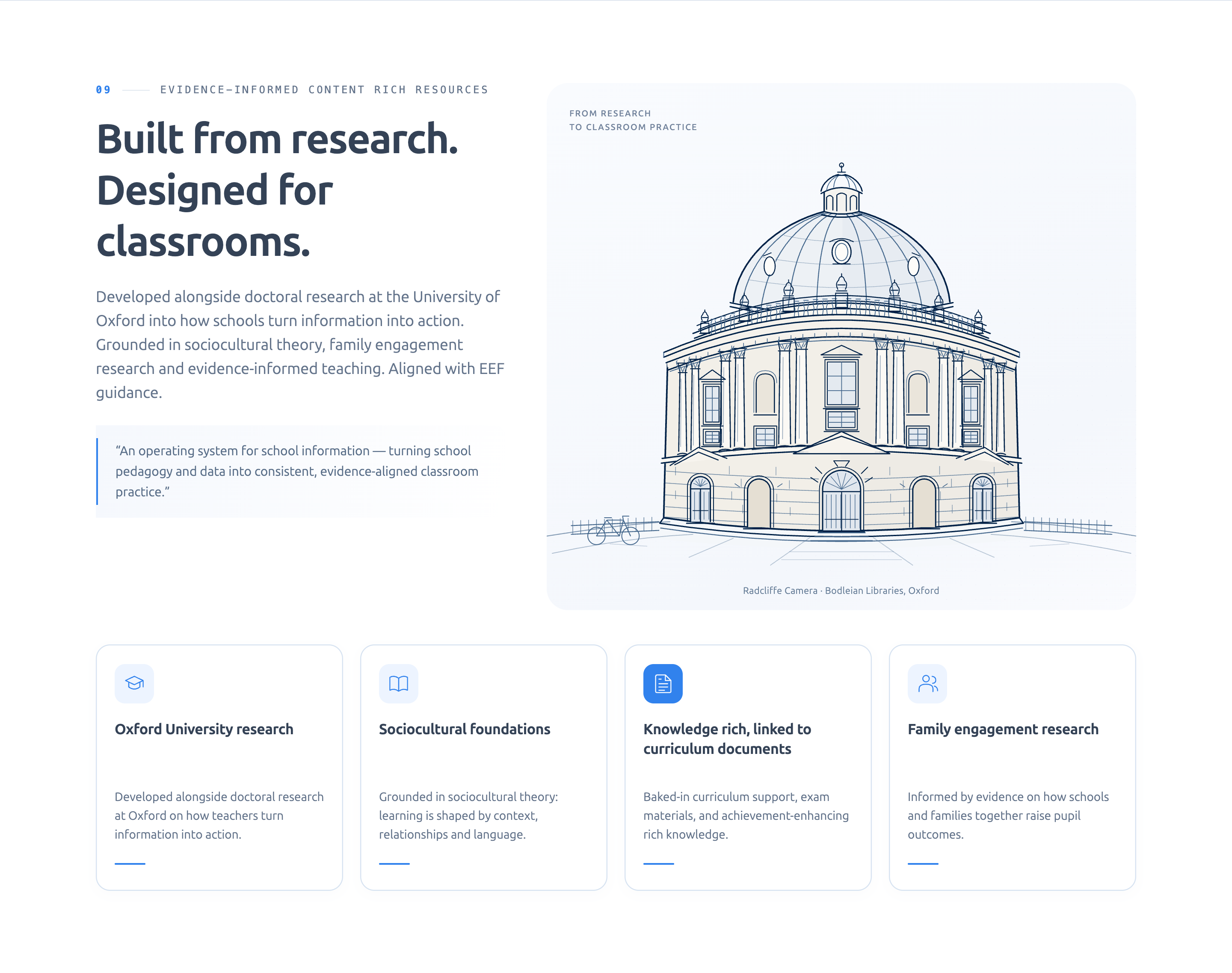Click the text 'Baked-in curriculum support, exam materials'
This screenshot has width=1232, height=973.
tap(746, 815)
